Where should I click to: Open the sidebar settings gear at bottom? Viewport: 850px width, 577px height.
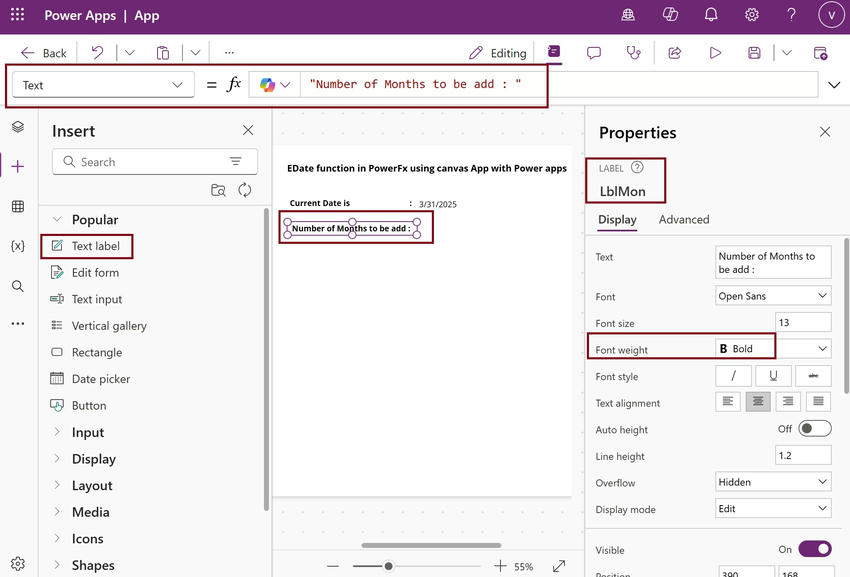tap(18, 563)
